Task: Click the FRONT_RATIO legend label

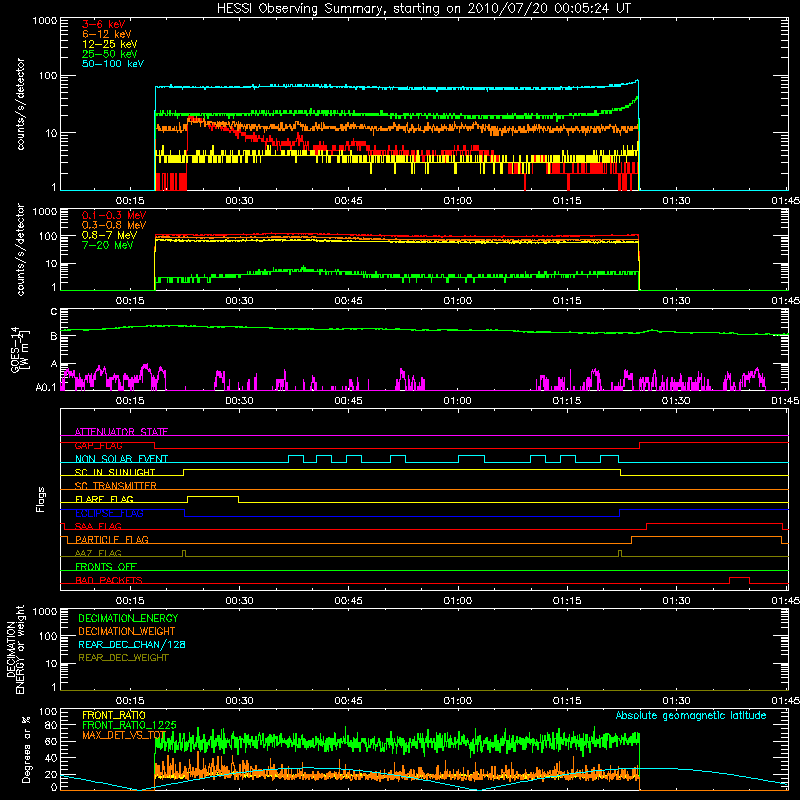Action: pyautogui.click(x=113, y=715)
